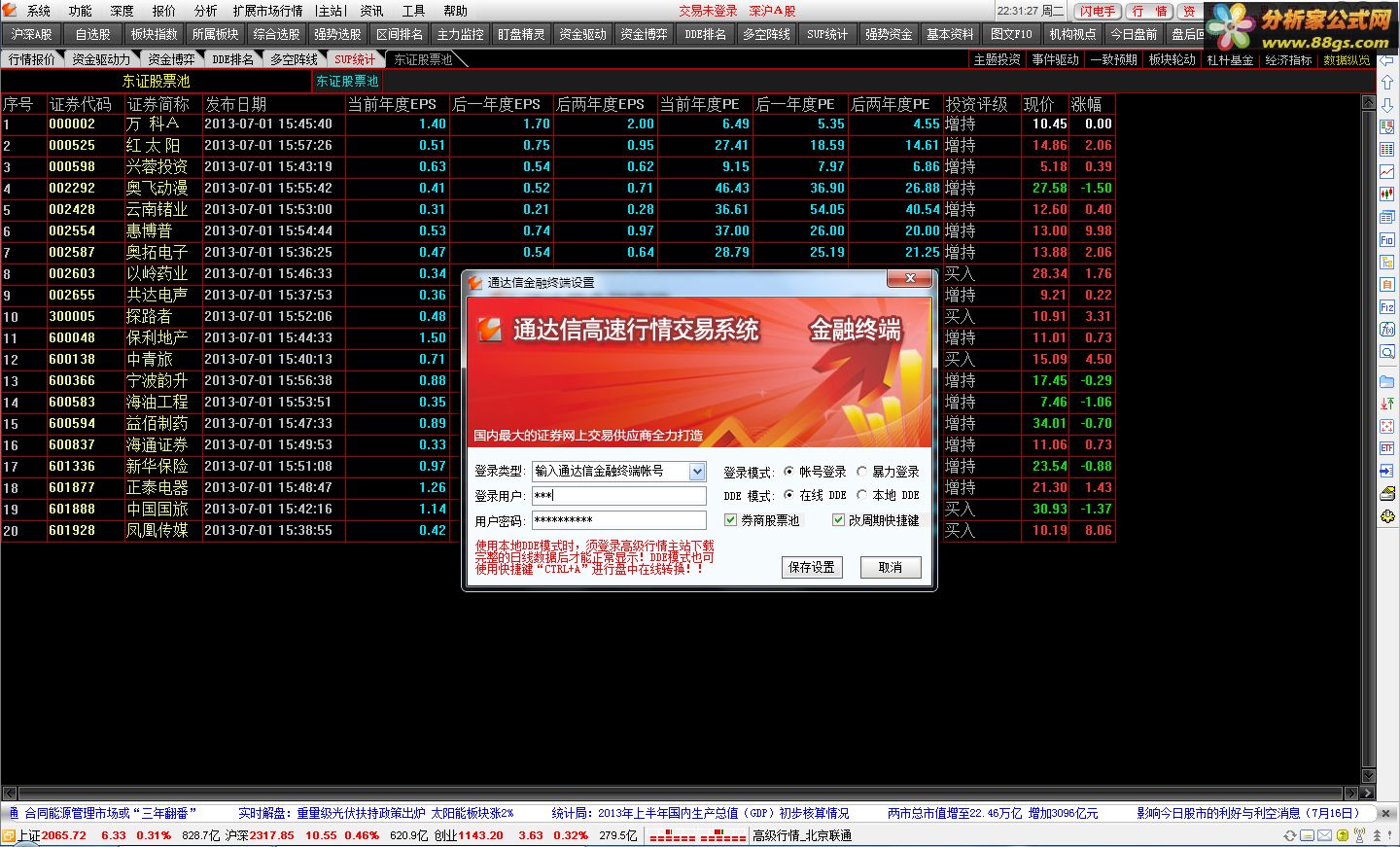
Task: Select 在线 DDE mode radio button
Action: pos(788,495)
